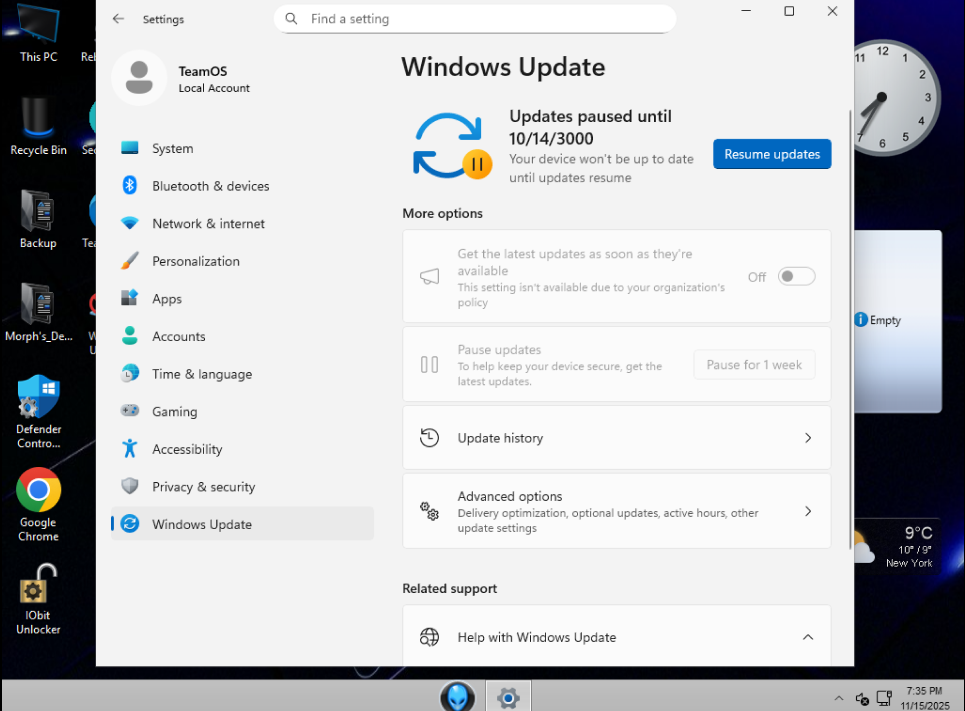Go to Bluetooth & devices
965x711 pixels.
242,186
